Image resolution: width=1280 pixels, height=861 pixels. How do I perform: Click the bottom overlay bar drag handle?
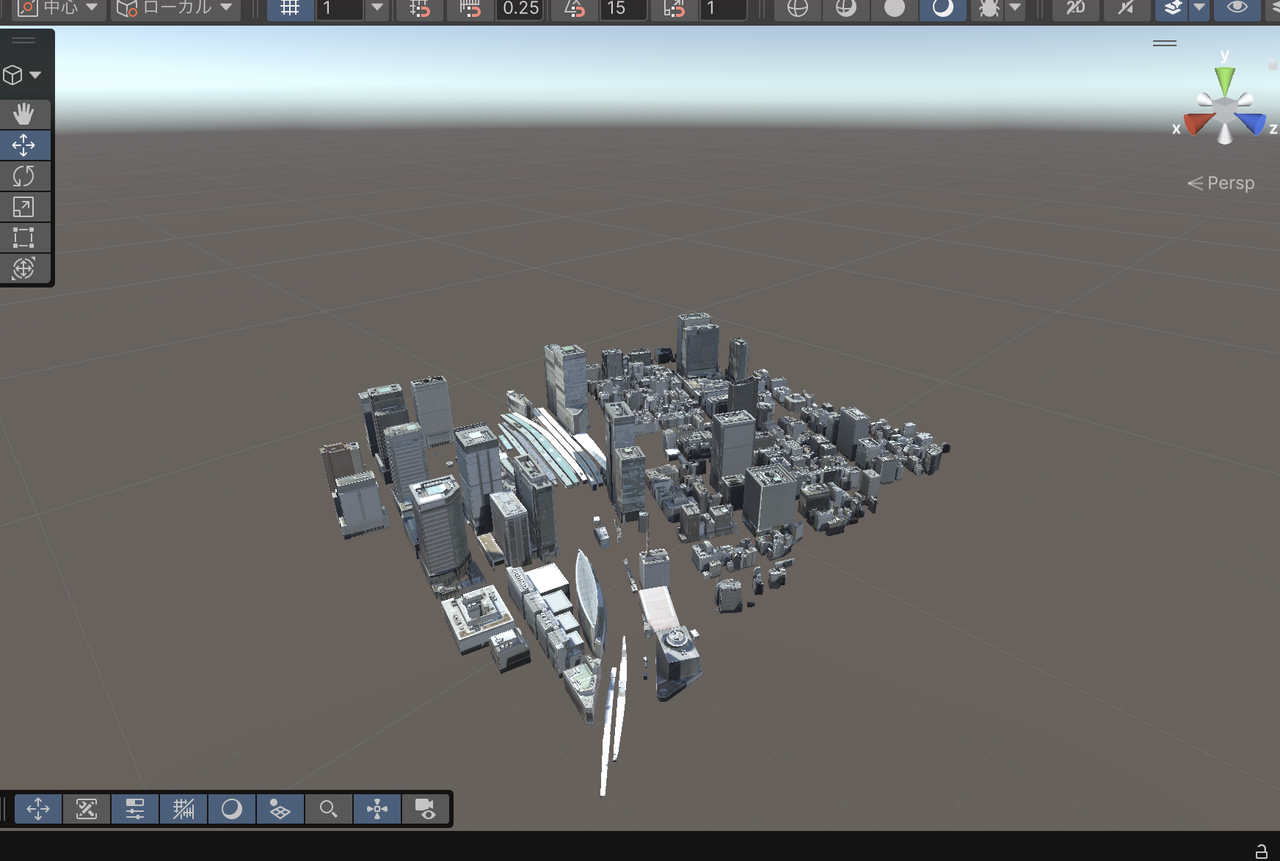pyautogui.click(x=5, y=809)
